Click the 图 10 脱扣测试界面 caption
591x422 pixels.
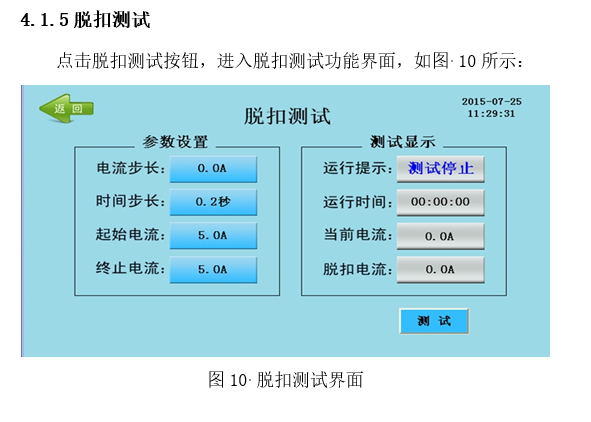pos(286,379)
